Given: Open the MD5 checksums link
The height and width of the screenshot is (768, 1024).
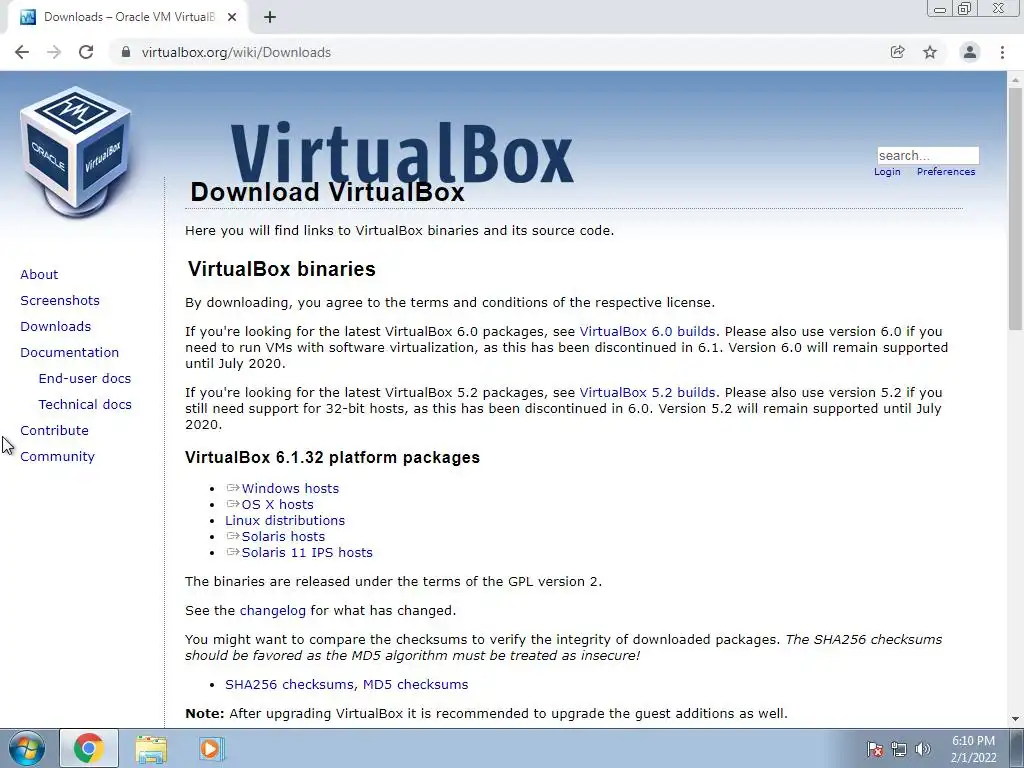Looking at the screenshot, I should click(x=415, y=684).
